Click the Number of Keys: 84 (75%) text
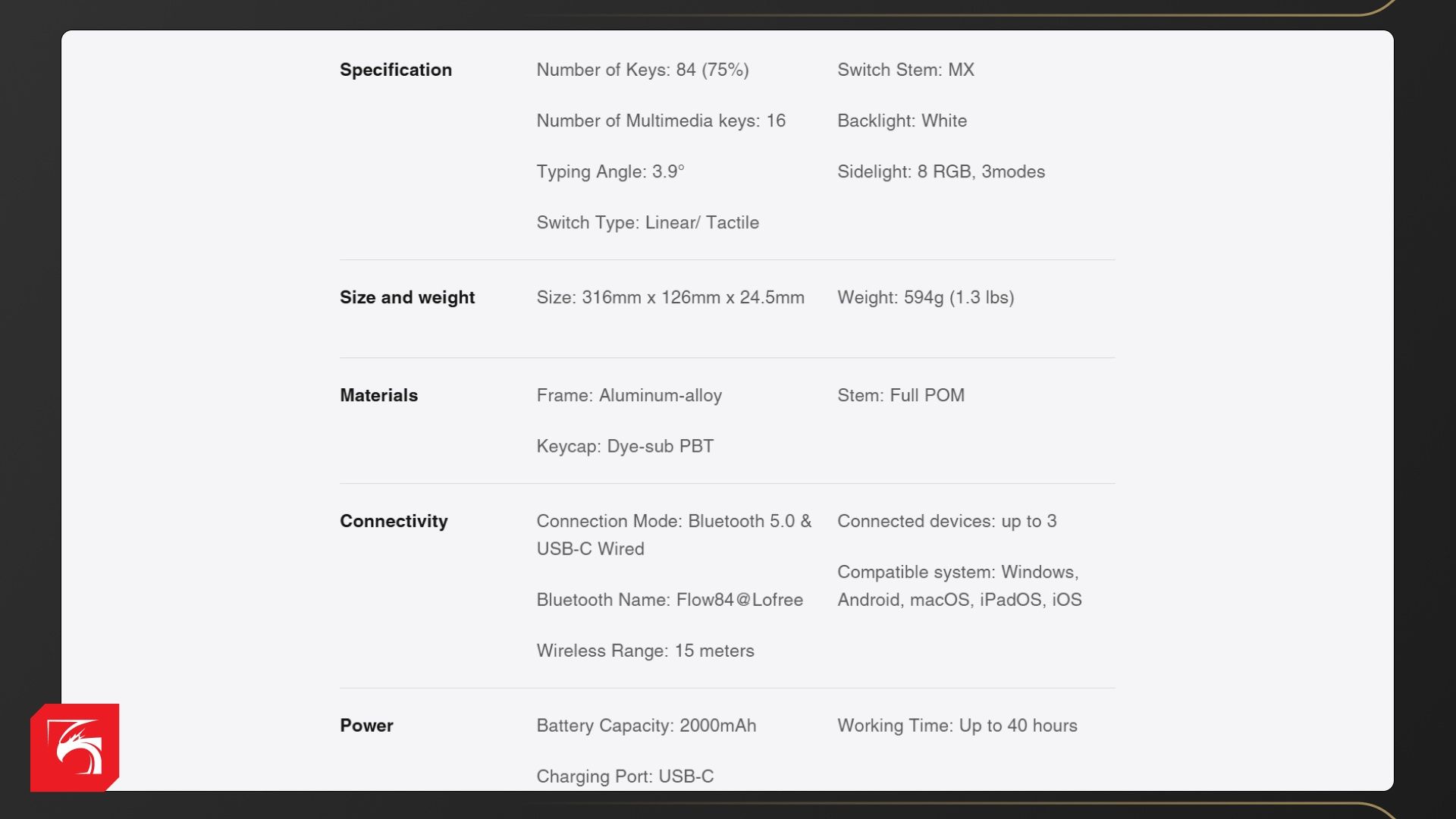This screenshot has height=819, width=1456. pos(642,70)
